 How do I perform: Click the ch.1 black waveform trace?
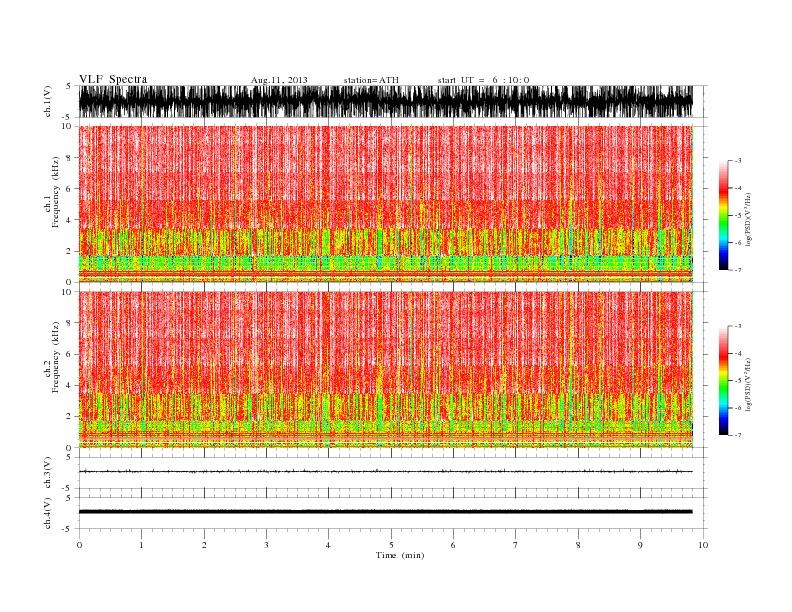coord(386,101)
